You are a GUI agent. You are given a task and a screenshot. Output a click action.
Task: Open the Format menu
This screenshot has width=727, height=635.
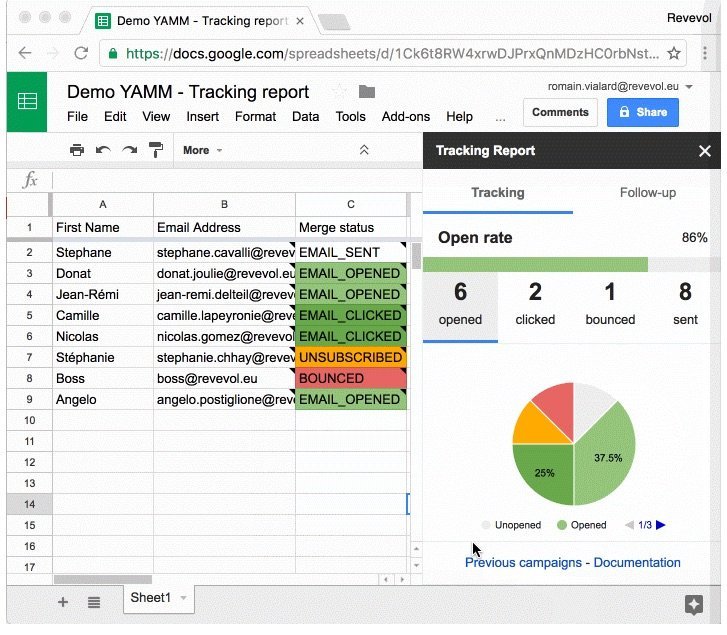255,116
